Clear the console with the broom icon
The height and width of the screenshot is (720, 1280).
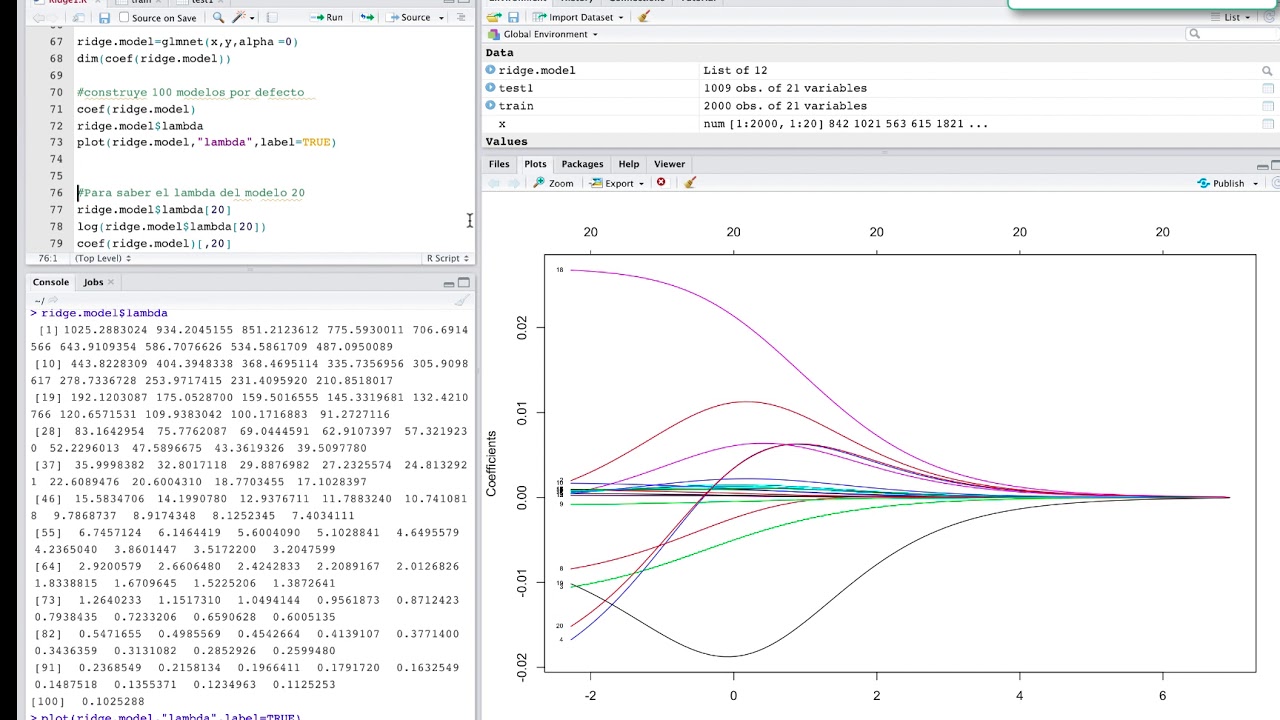click(x=461, y=300)
